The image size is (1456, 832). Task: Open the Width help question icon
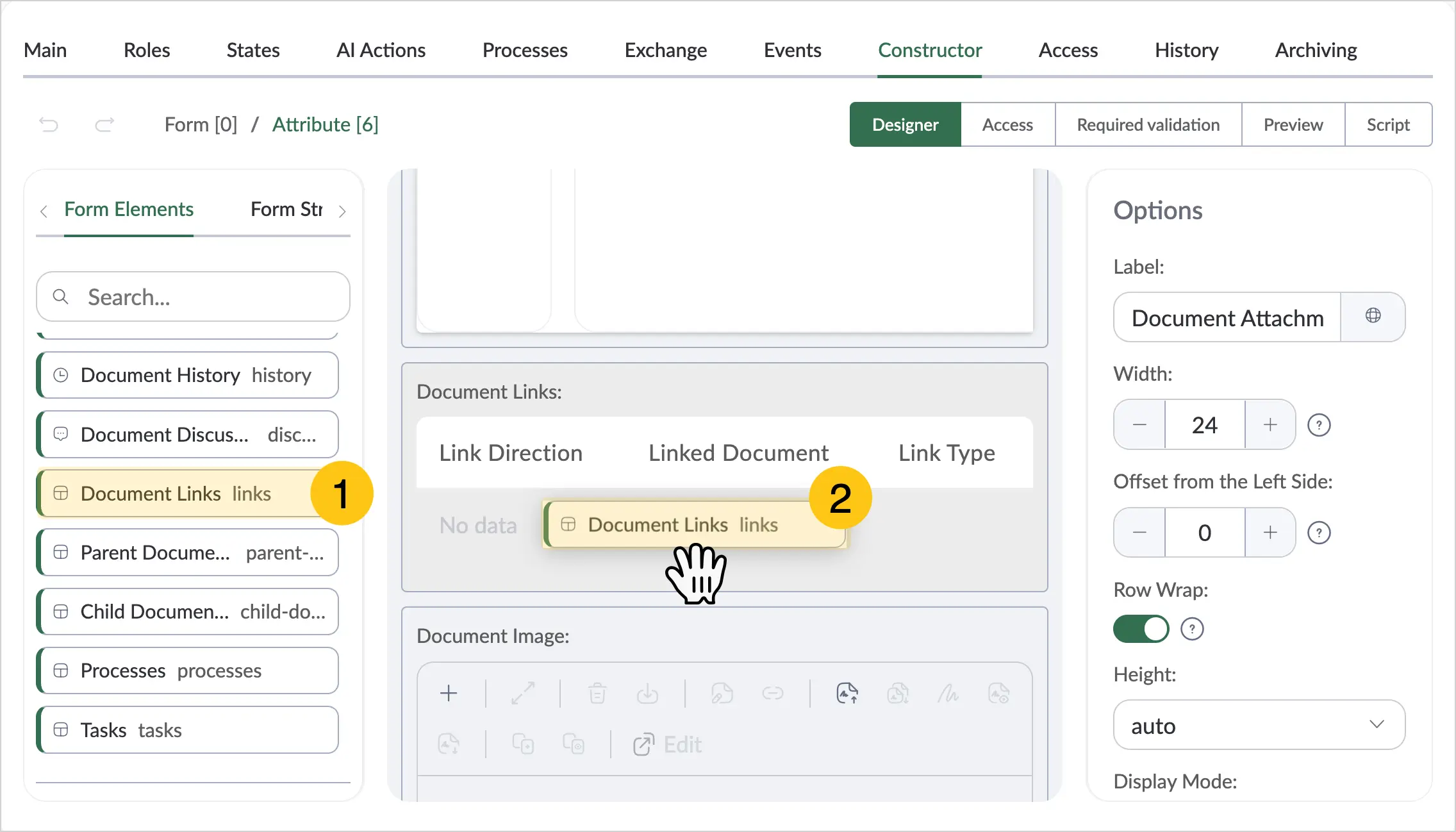1319,425
